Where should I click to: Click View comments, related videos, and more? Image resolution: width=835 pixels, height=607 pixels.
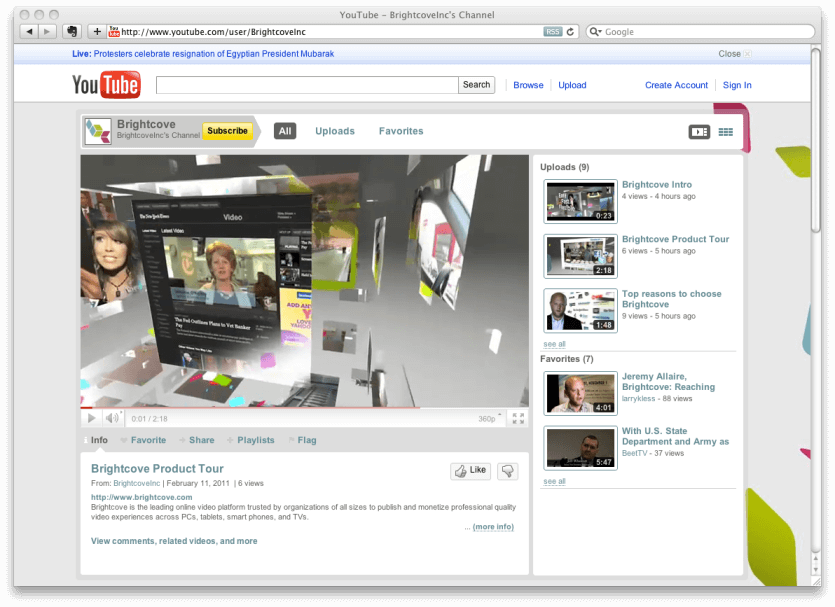[174, 541]
